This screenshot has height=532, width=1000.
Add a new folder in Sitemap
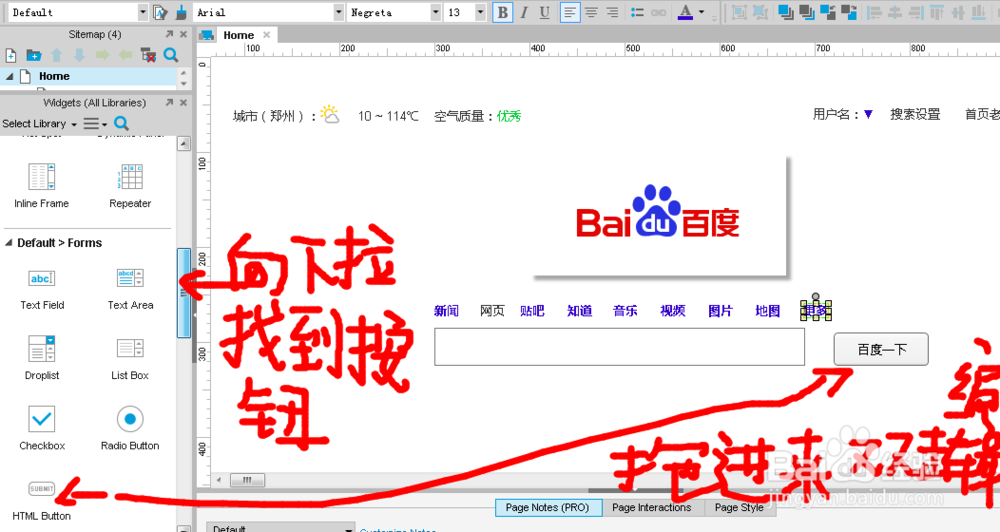click(34, 55)
